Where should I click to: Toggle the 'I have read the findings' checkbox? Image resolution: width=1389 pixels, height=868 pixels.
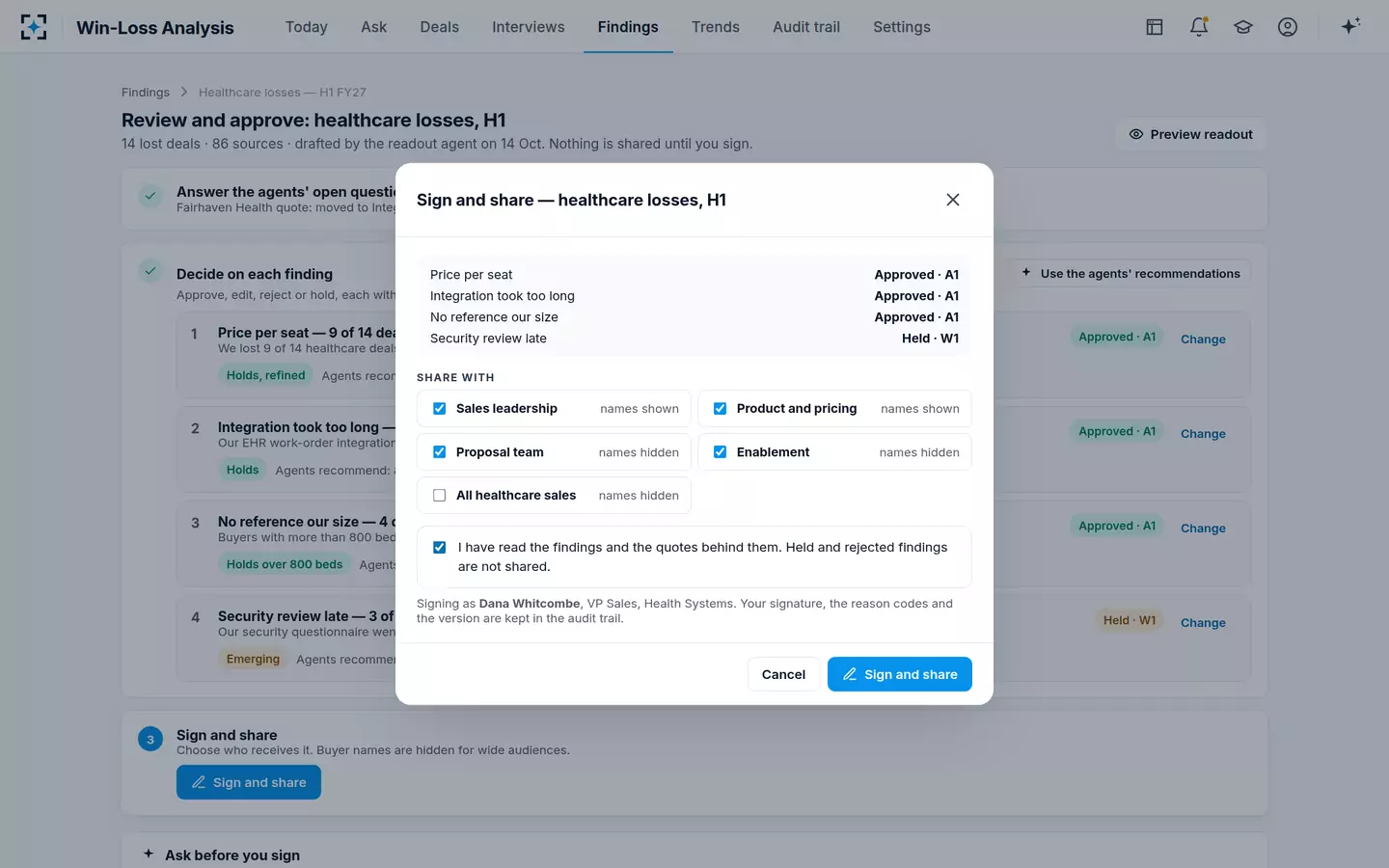tap(440, 548)
